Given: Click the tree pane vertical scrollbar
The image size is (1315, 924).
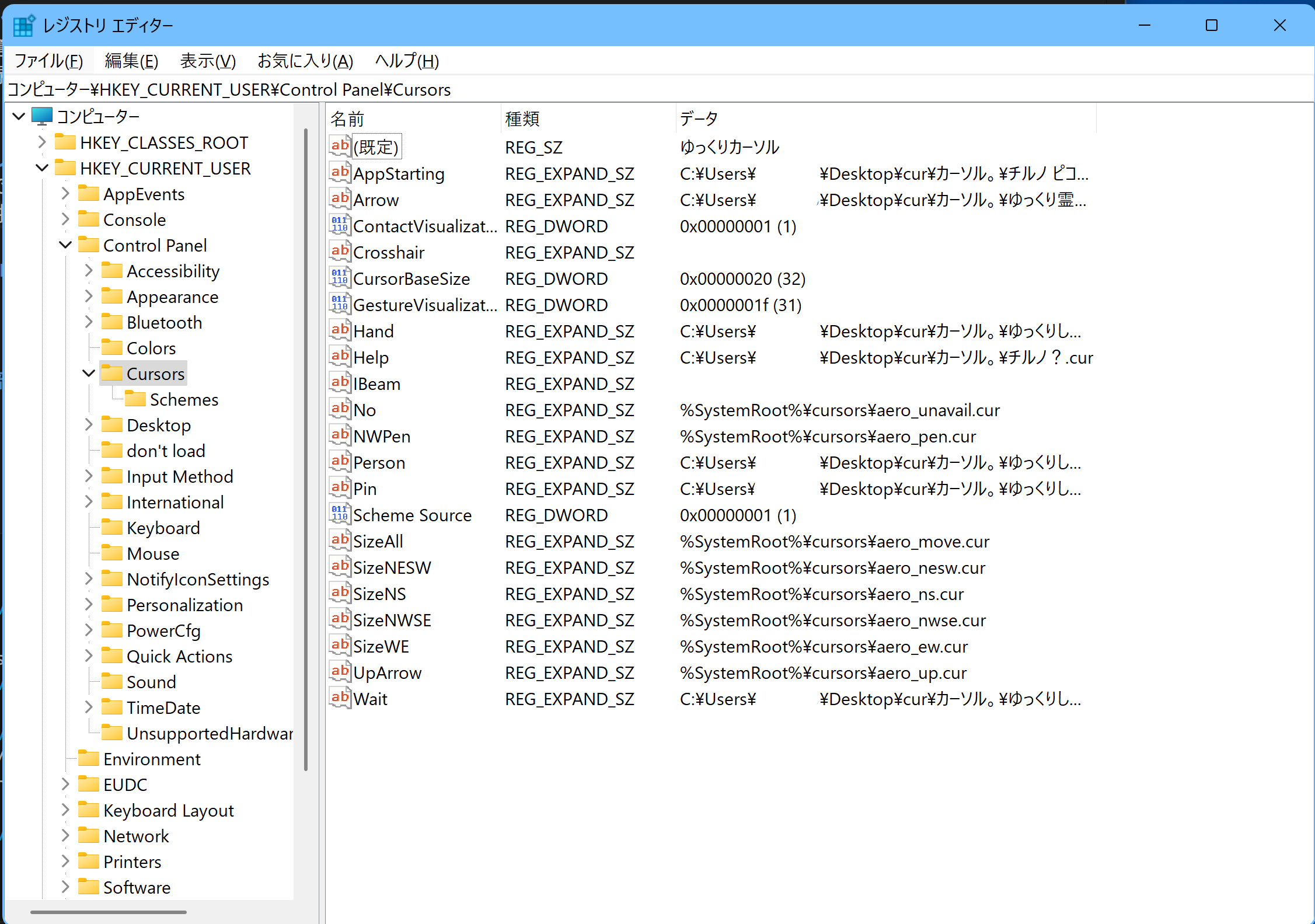Looking at the screenshot, I should [305, 449].
